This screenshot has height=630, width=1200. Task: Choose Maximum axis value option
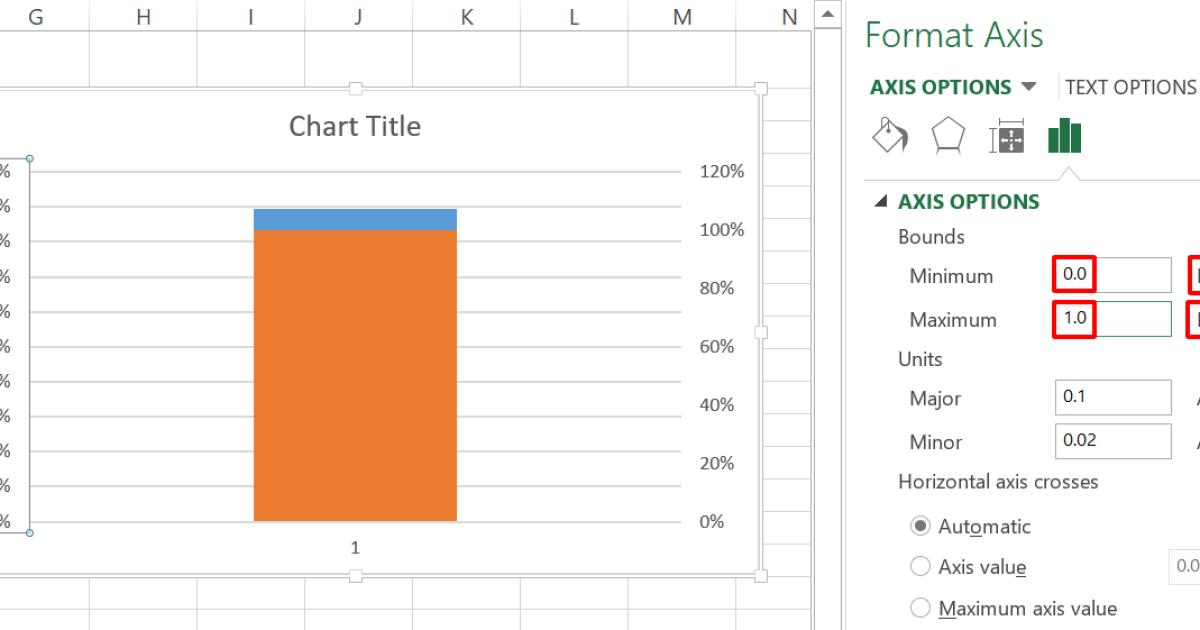tap(920, 607)
